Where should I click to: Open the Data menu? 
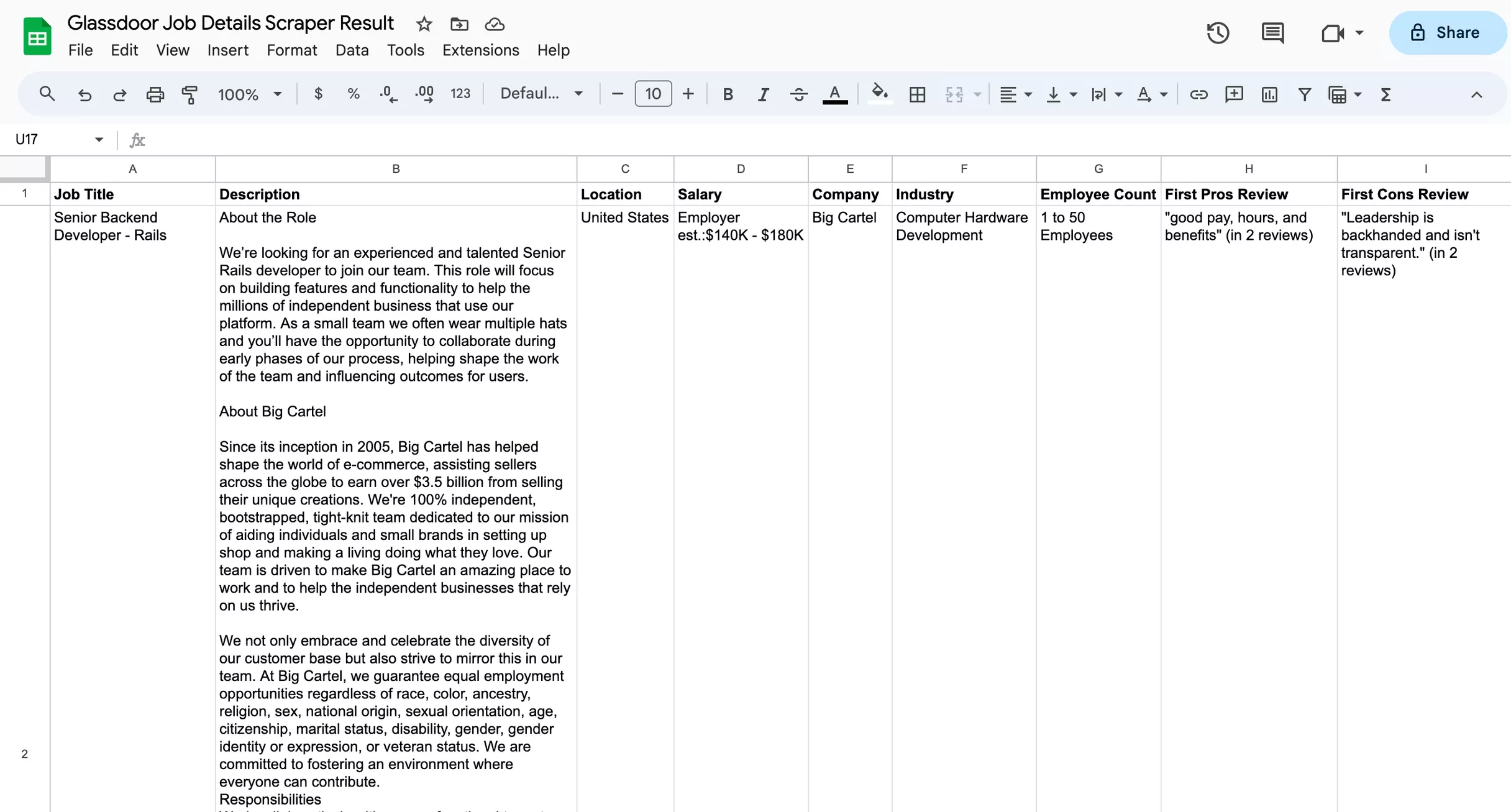pos(352,50)
